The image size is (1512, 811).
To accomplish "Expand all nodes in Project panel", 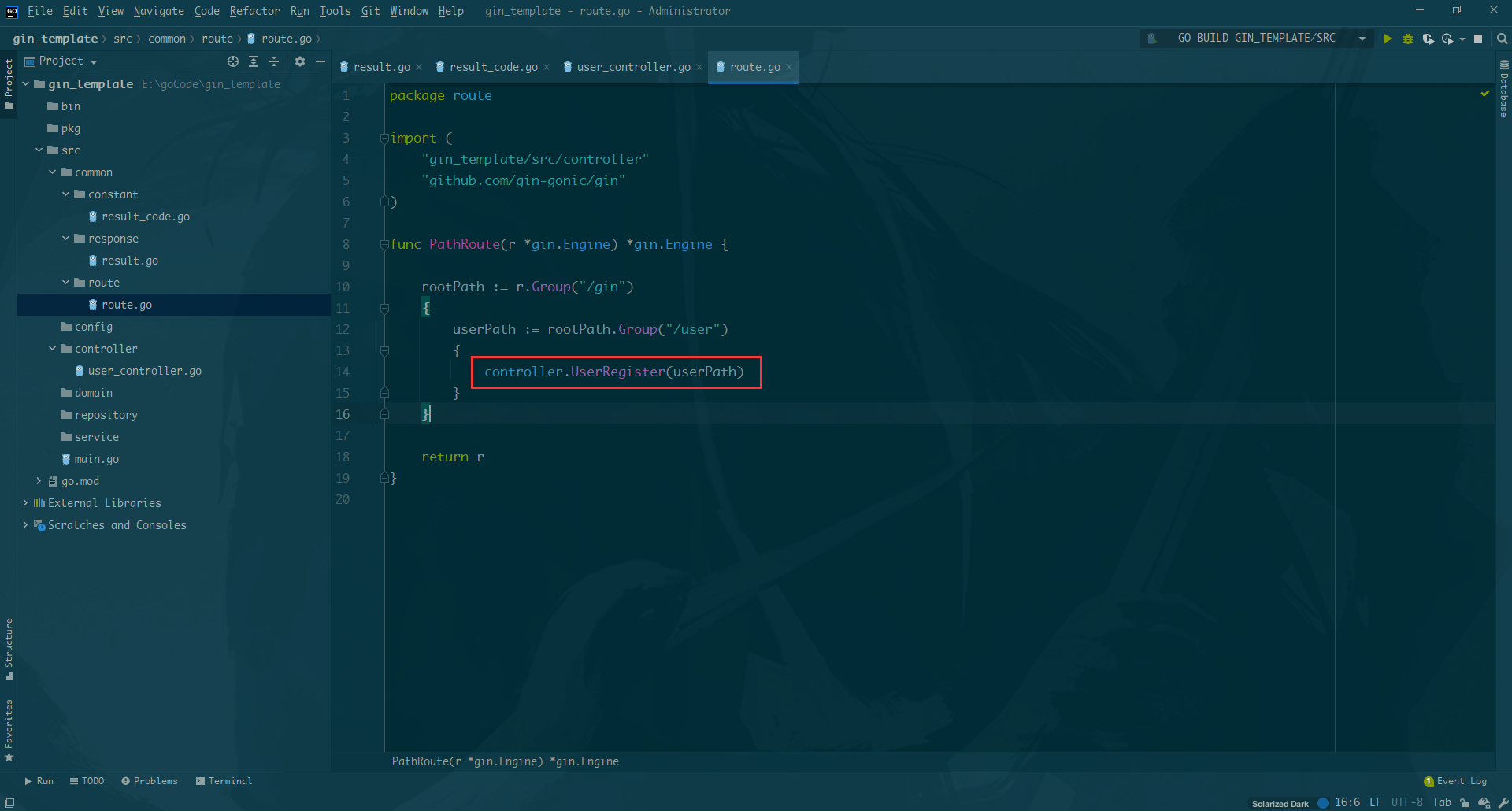I will click(x=254, y=61).
